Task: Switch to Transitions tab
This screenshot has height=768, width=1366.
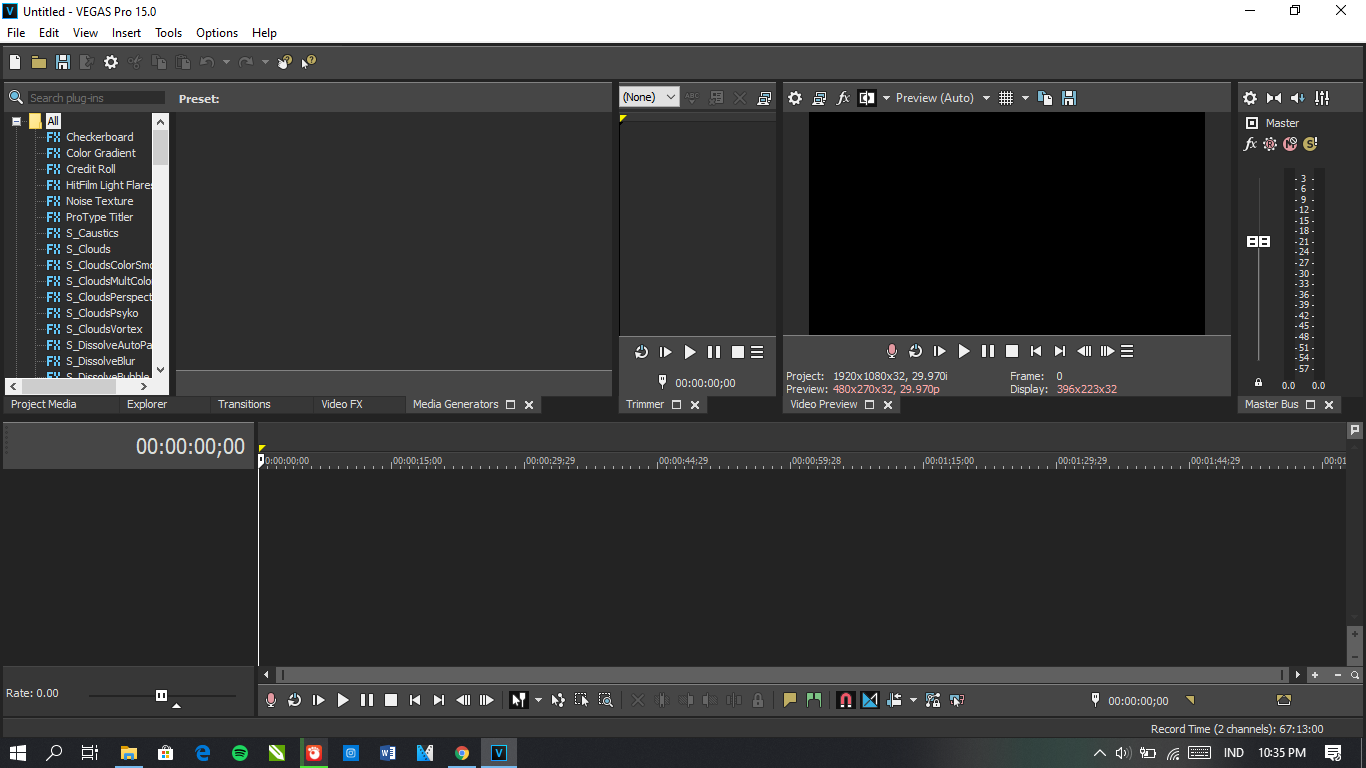Action: click(x=244, y=404)
